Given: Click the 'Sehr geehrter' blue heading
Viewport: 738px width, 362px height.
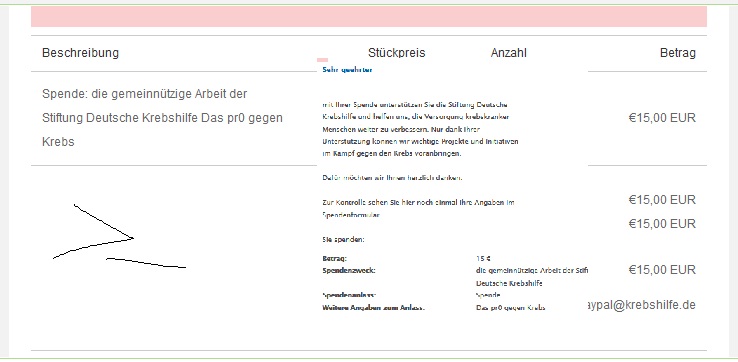Looking at the screenshot, I should tap(347, 70).
